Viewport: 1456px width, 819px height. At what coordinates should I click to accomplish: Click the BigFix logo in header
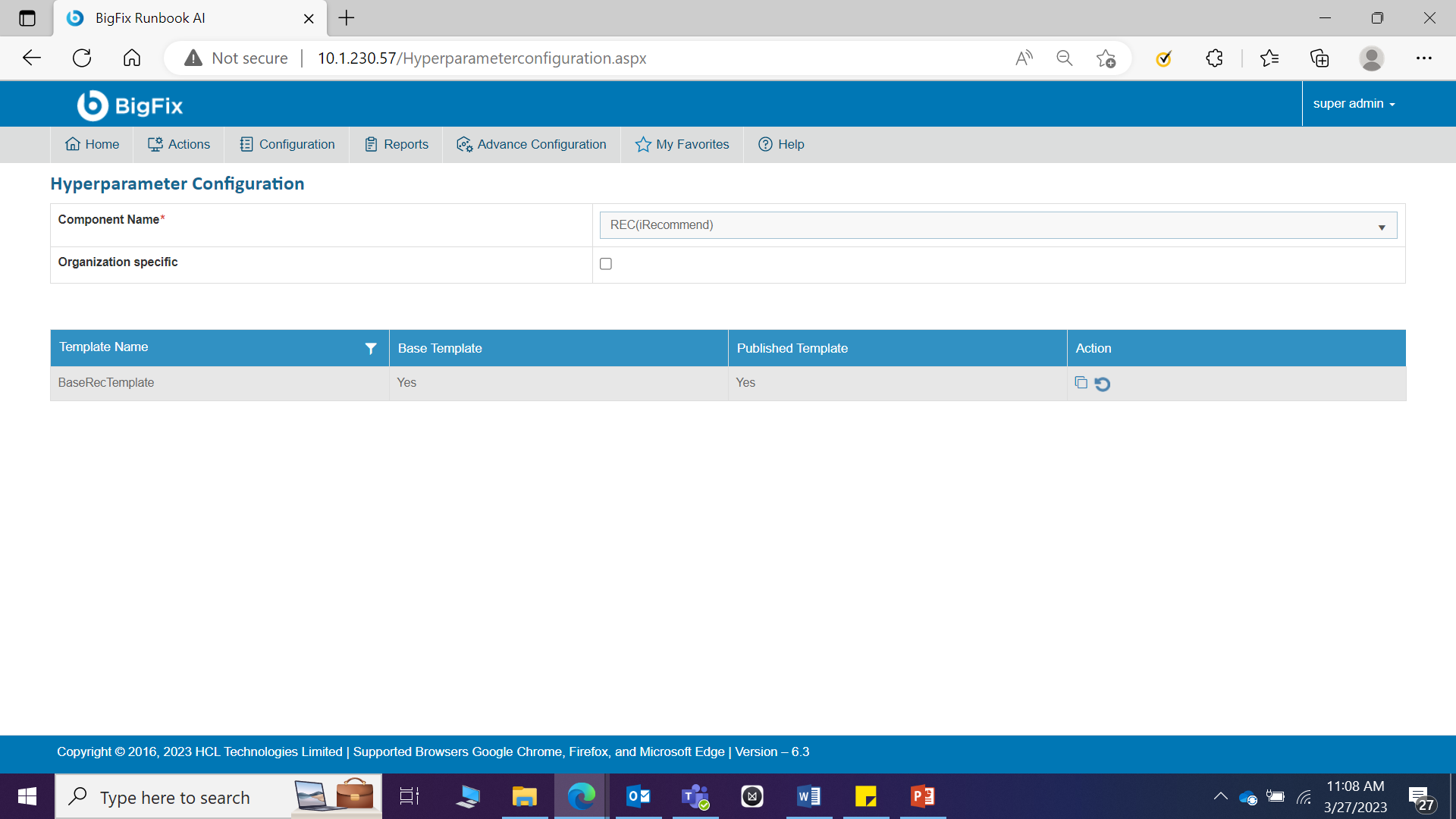(x=130, y=105)
